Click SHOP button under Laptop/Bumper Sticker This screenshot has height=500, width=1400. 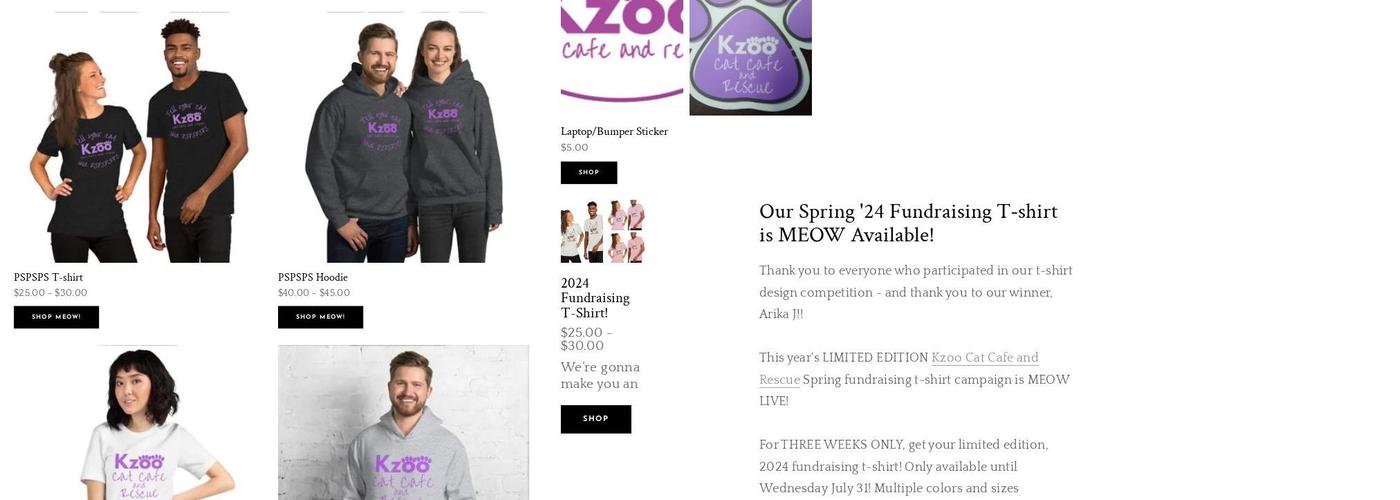point(589,173)
